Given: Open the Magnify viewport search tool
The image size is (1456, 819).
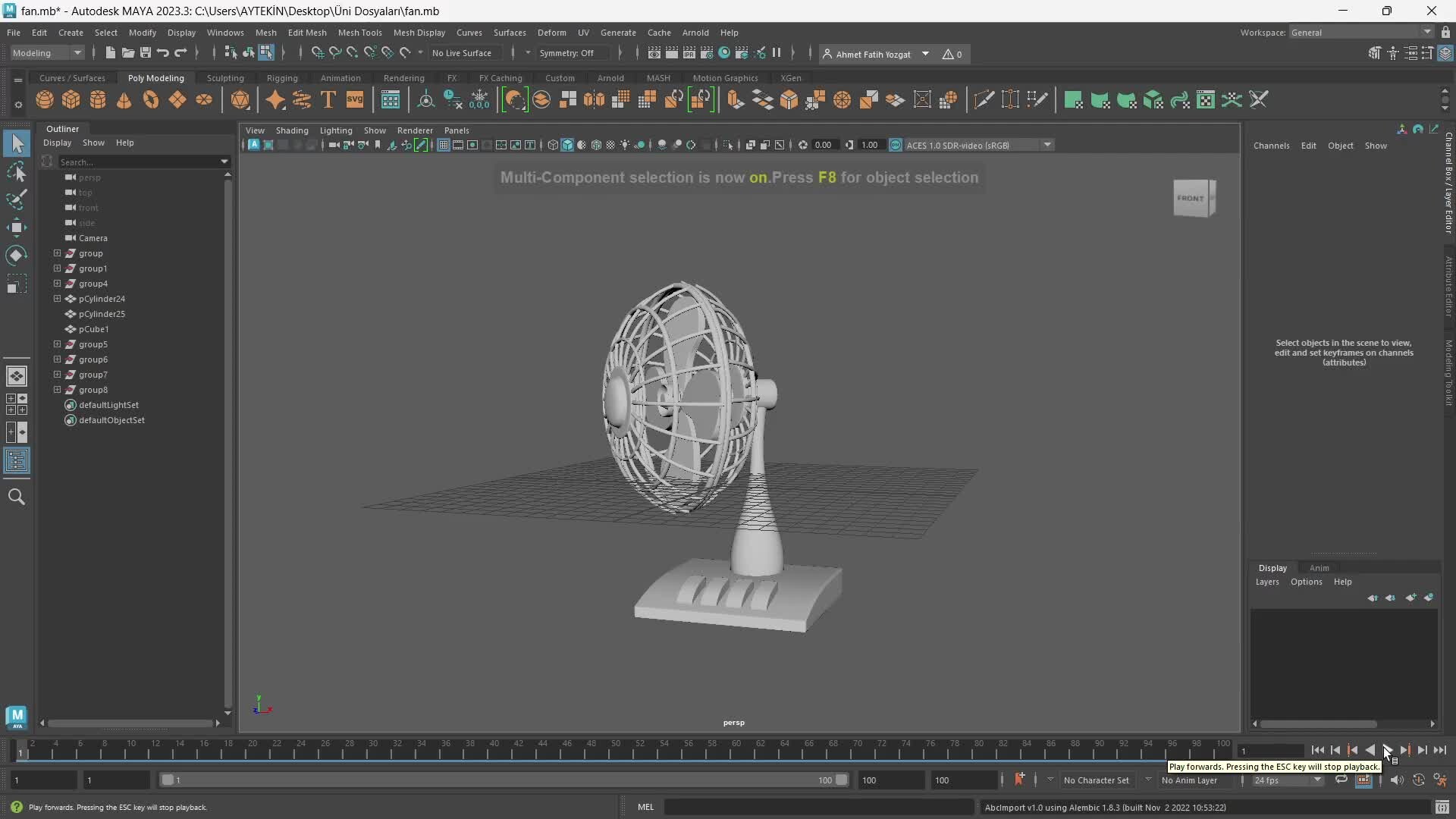Looking at the screenshot, I should point(17,497).
